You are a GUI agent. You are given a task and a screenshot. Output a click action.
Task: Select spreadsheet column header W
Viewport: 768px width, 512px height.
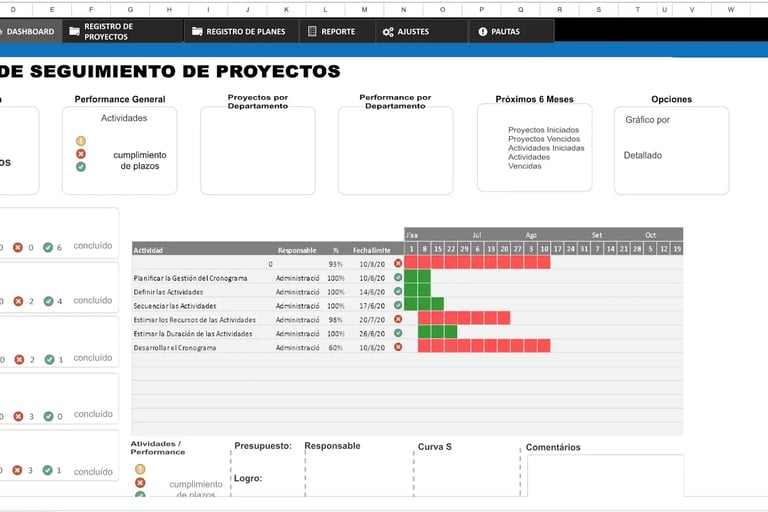pos(730,9)
